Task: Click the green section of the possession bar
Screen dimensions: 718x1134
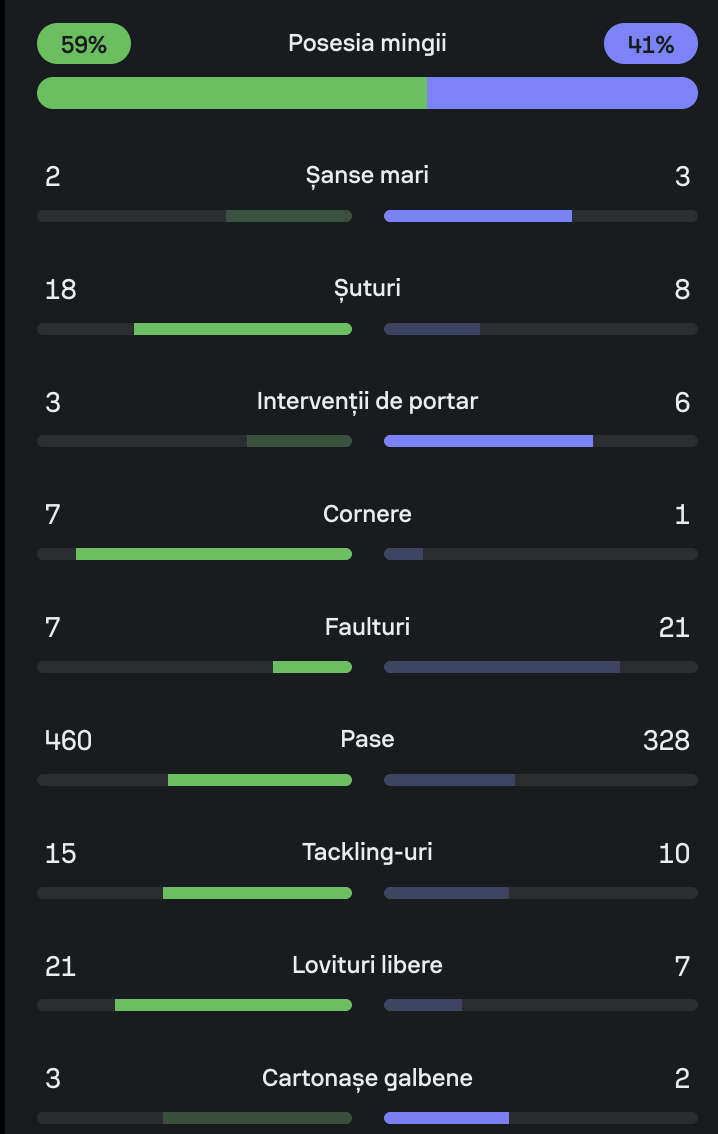Action: (232, 93)
